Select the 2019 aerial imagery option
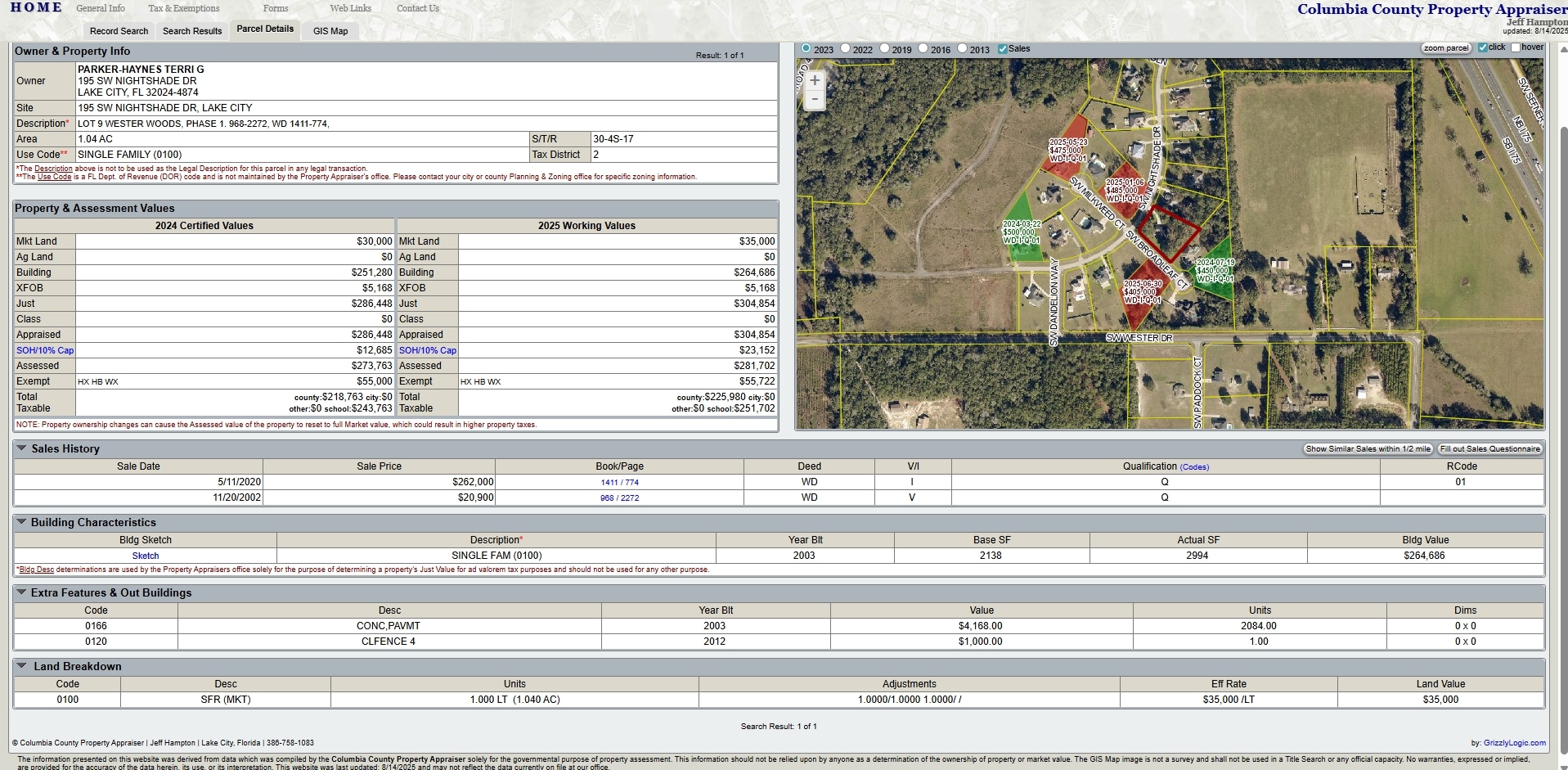 [884, 48]
